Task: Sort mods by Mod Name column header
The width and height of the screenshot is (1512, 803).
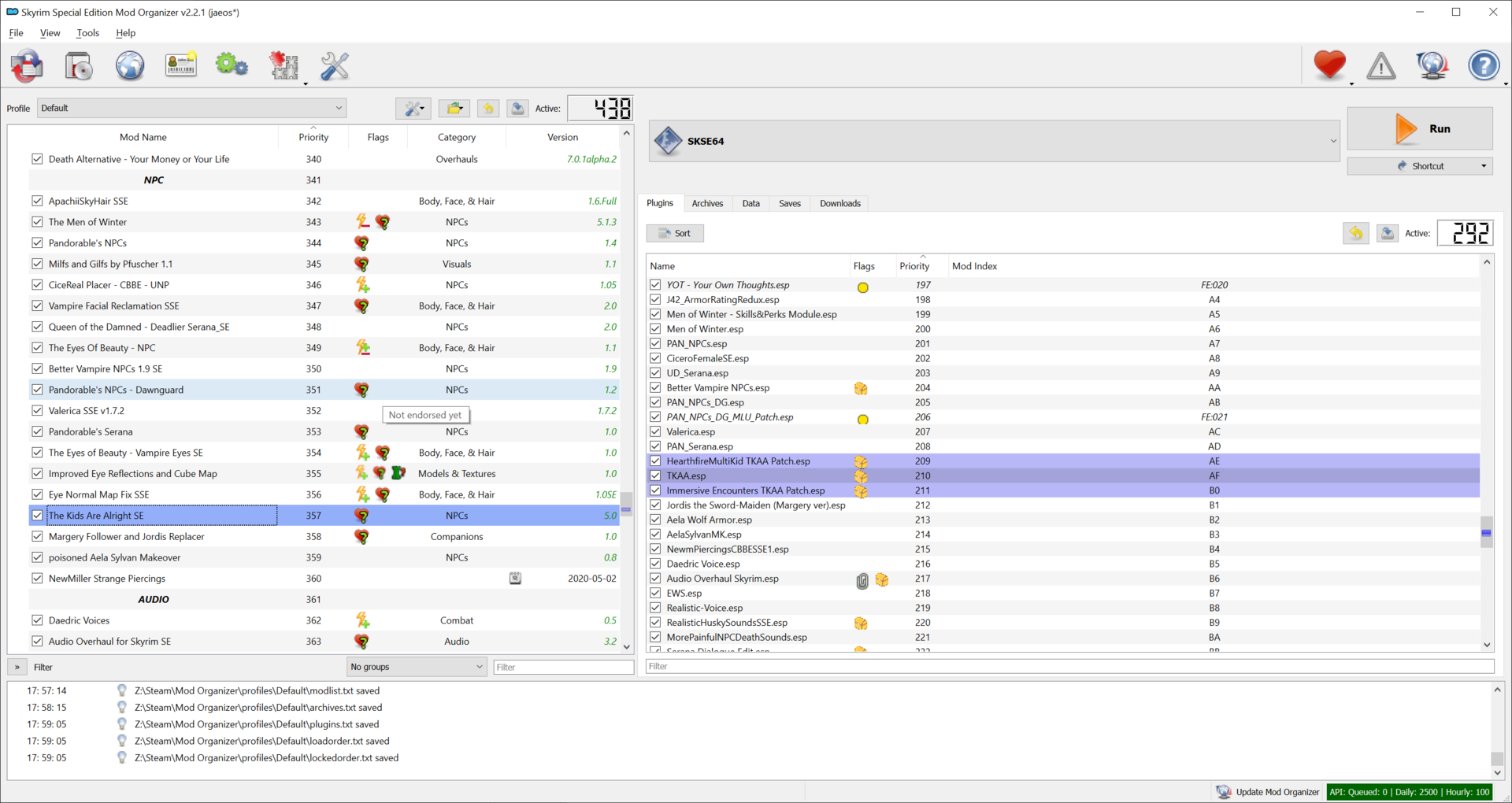Action: (143, 137)
